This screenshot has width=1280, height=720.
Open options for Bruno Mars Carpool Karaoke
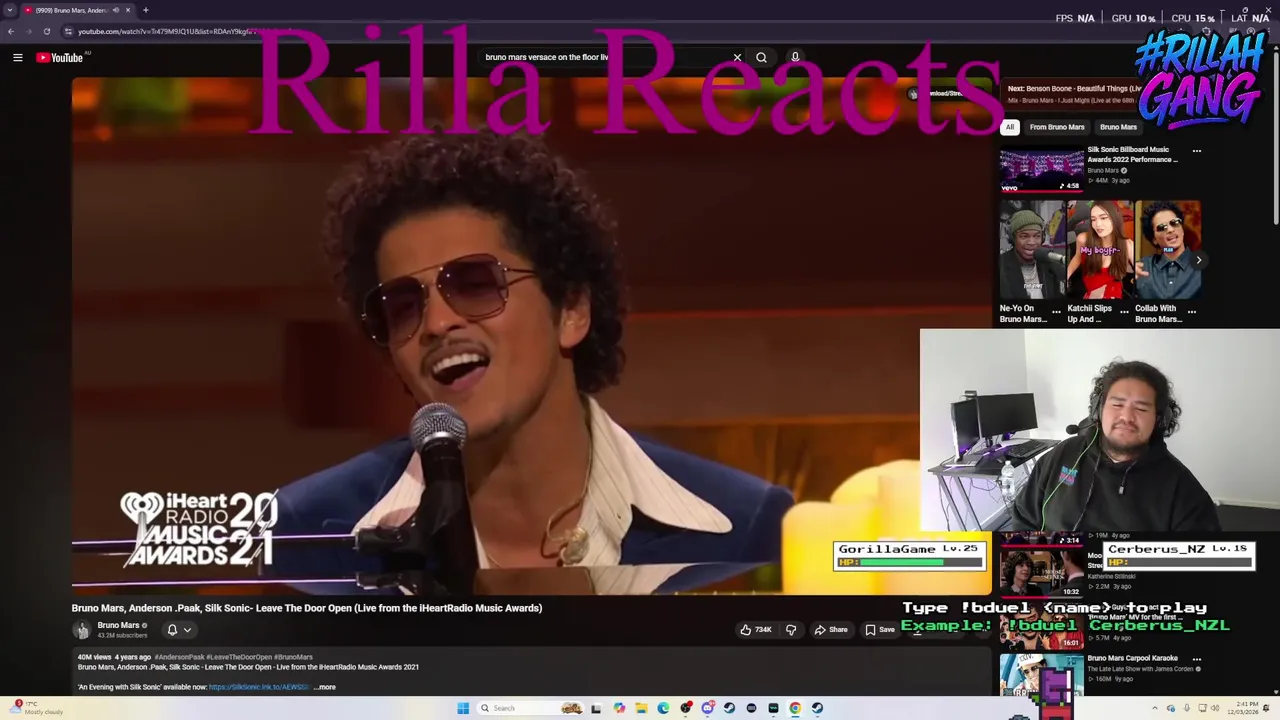click(1197, 659)
